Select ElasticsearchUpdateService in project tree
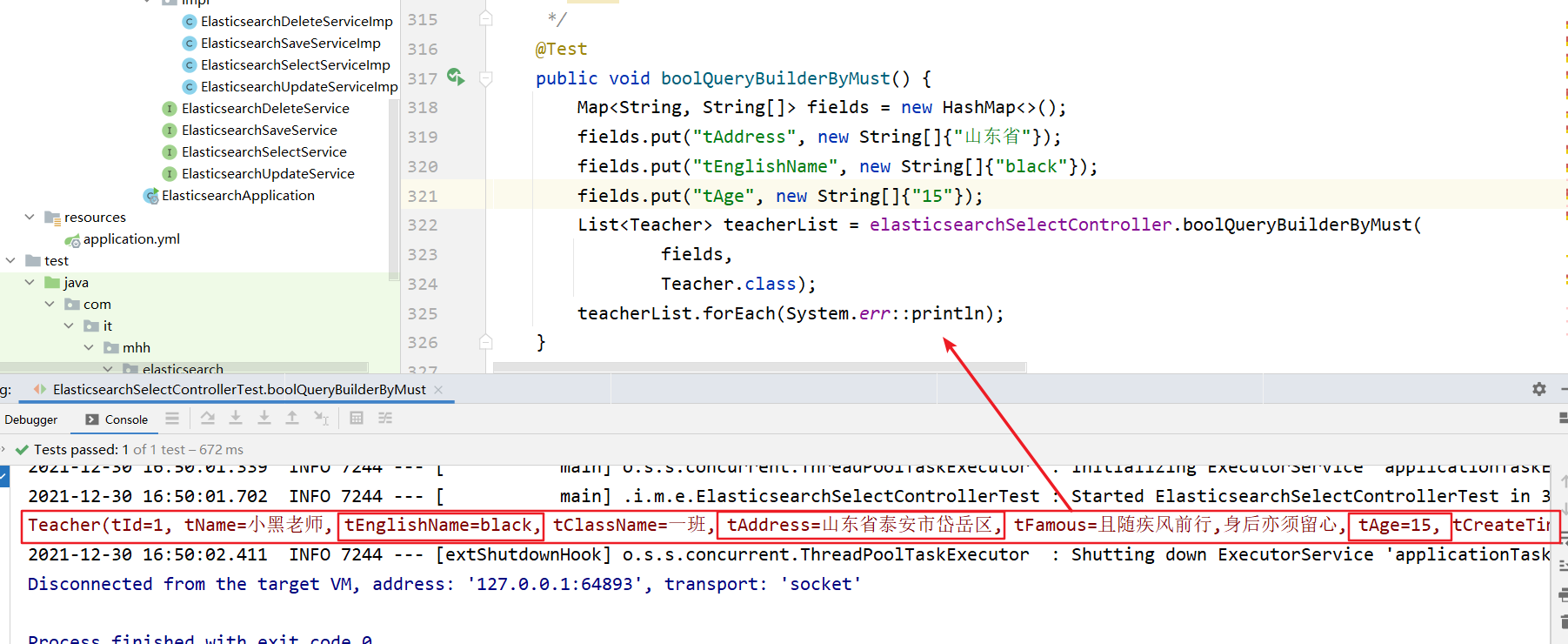 point(268,173)
